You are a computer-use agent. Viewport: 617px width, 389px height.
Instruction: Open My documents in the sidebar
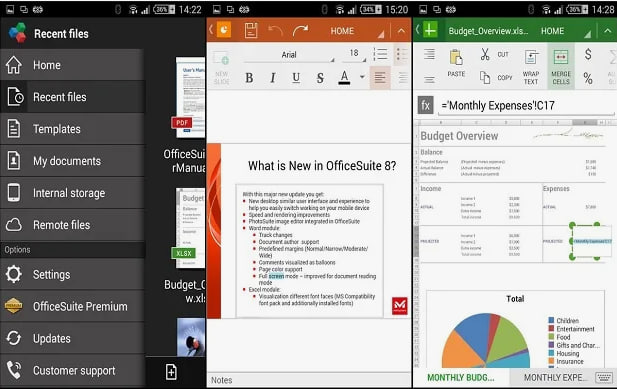pyautogui.click(x=73, y=161)
